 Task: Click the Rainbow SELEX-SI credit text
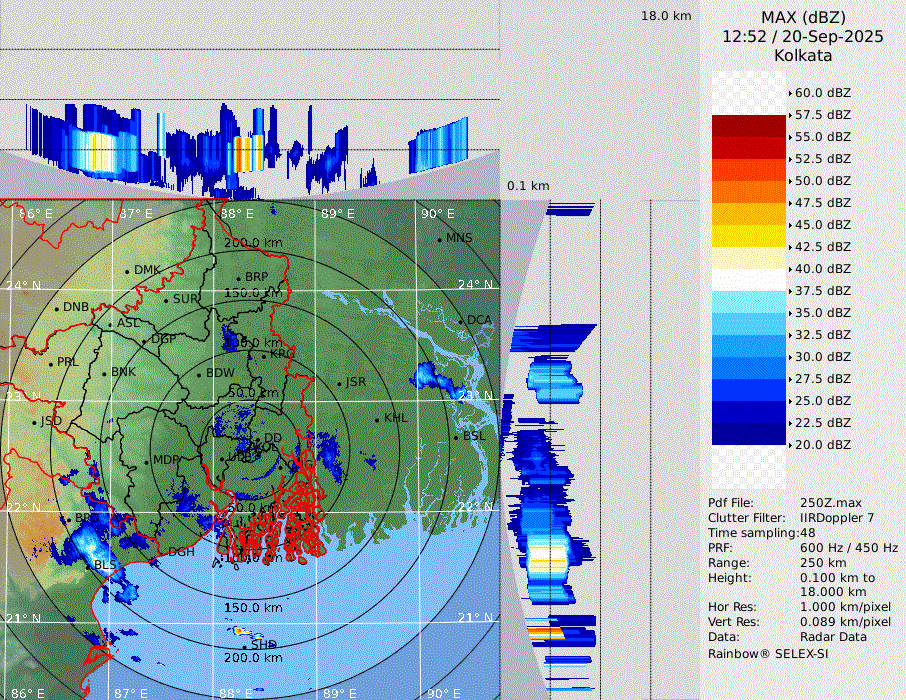click(768, 653)
